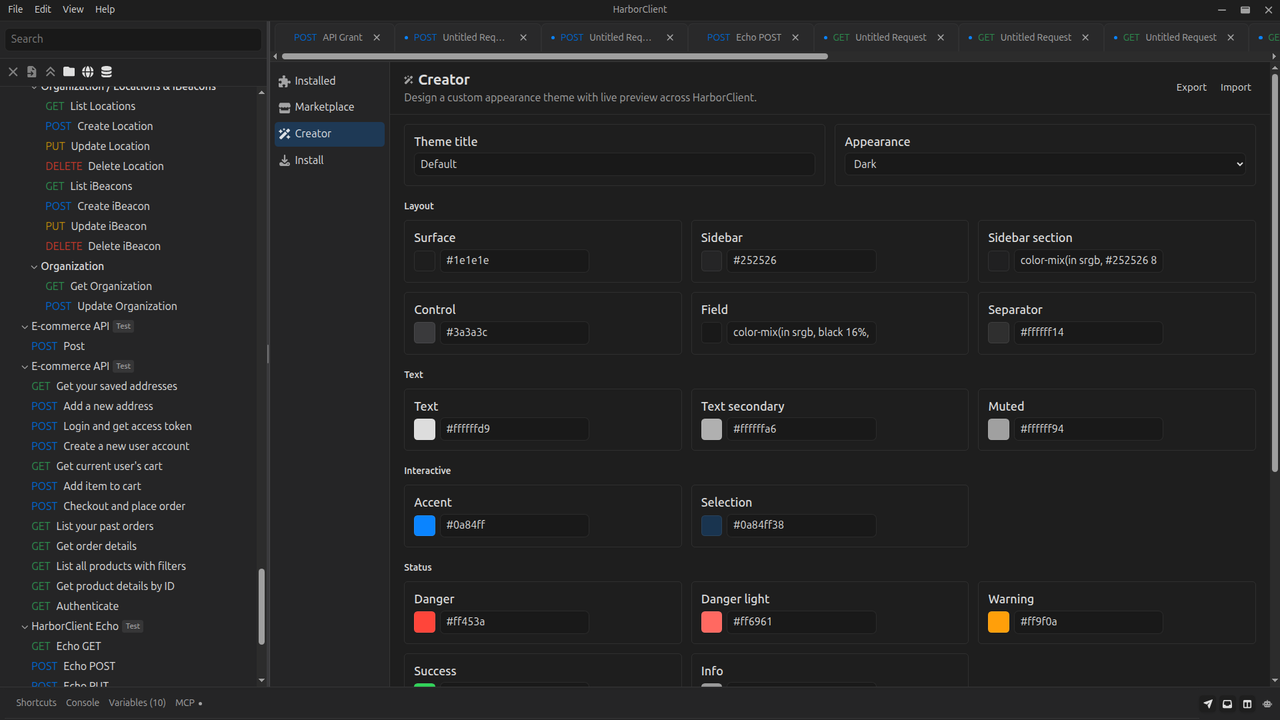
Task: Open the Console in status bar
Action: [82, 703]
